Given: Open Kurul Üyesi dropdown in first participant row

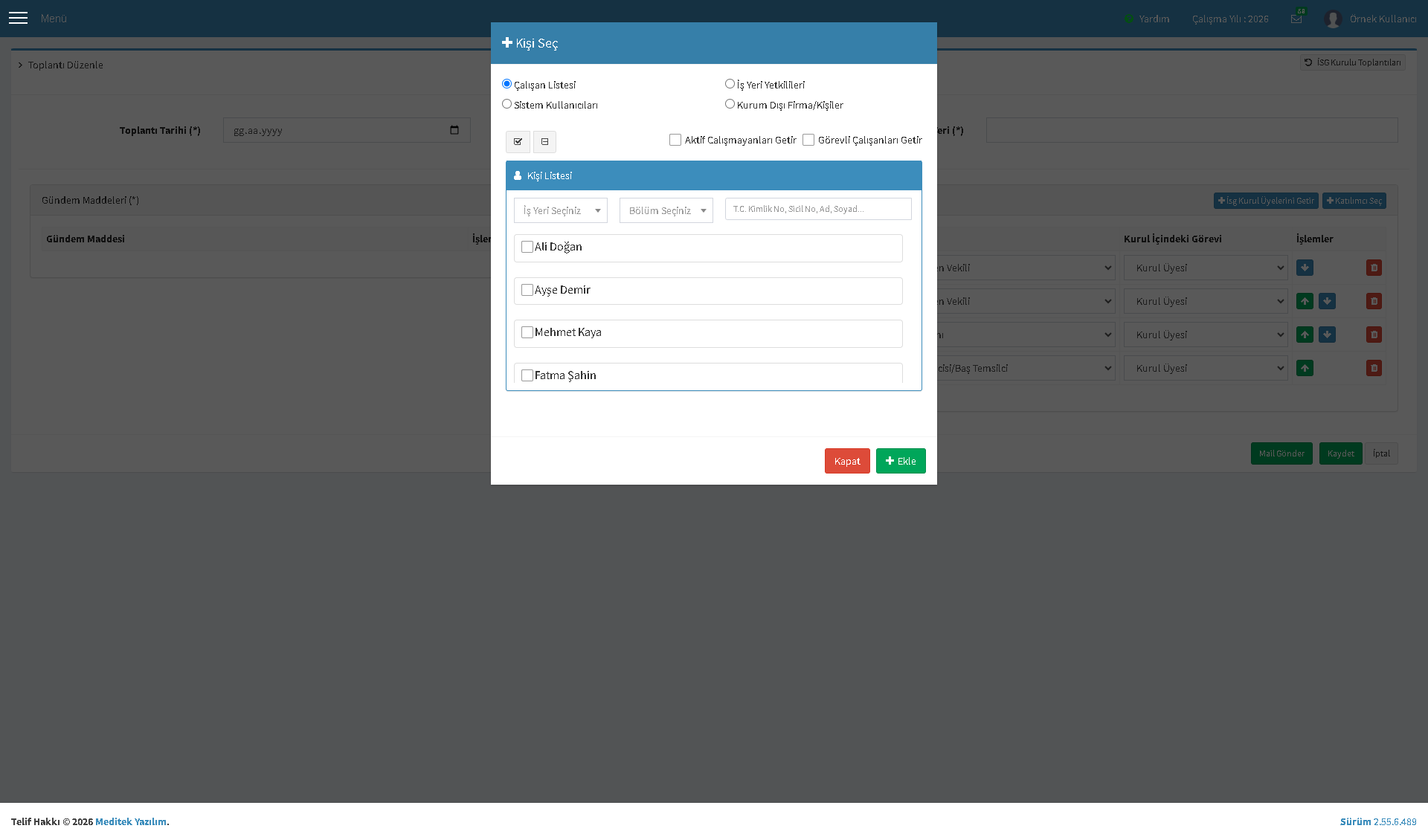Looking at the screenshot, I should 1206,268.
